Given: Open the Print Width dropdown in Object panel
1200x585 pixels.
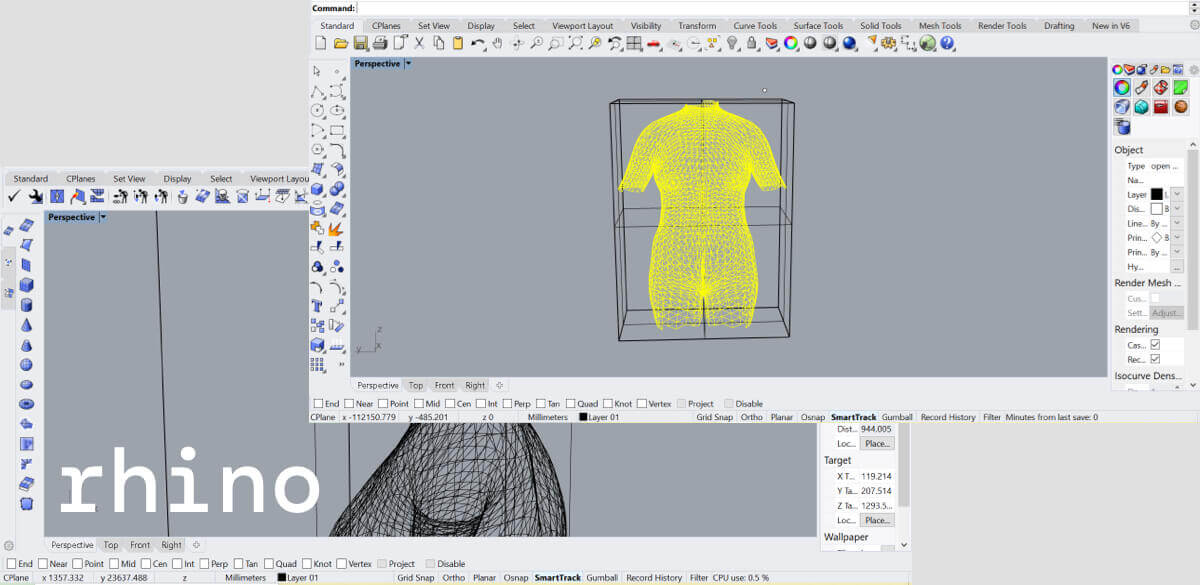Looking at the screenshot, I should (1177, 253).
